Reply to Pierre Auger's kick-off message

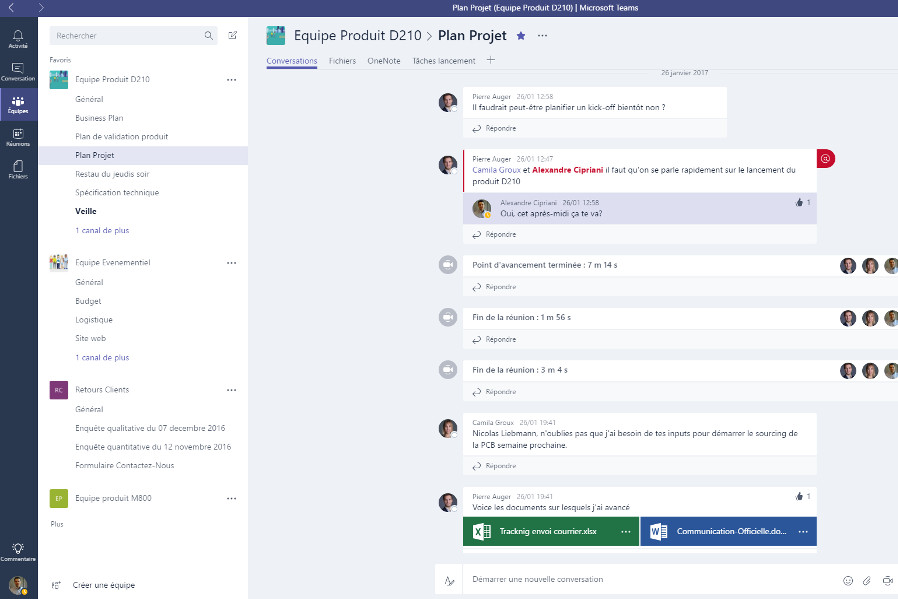[494, 128]
